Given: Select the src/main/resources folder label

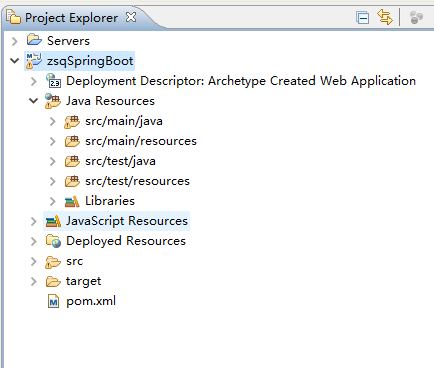Looking at the screenshot, I should (x=141, y=141).
